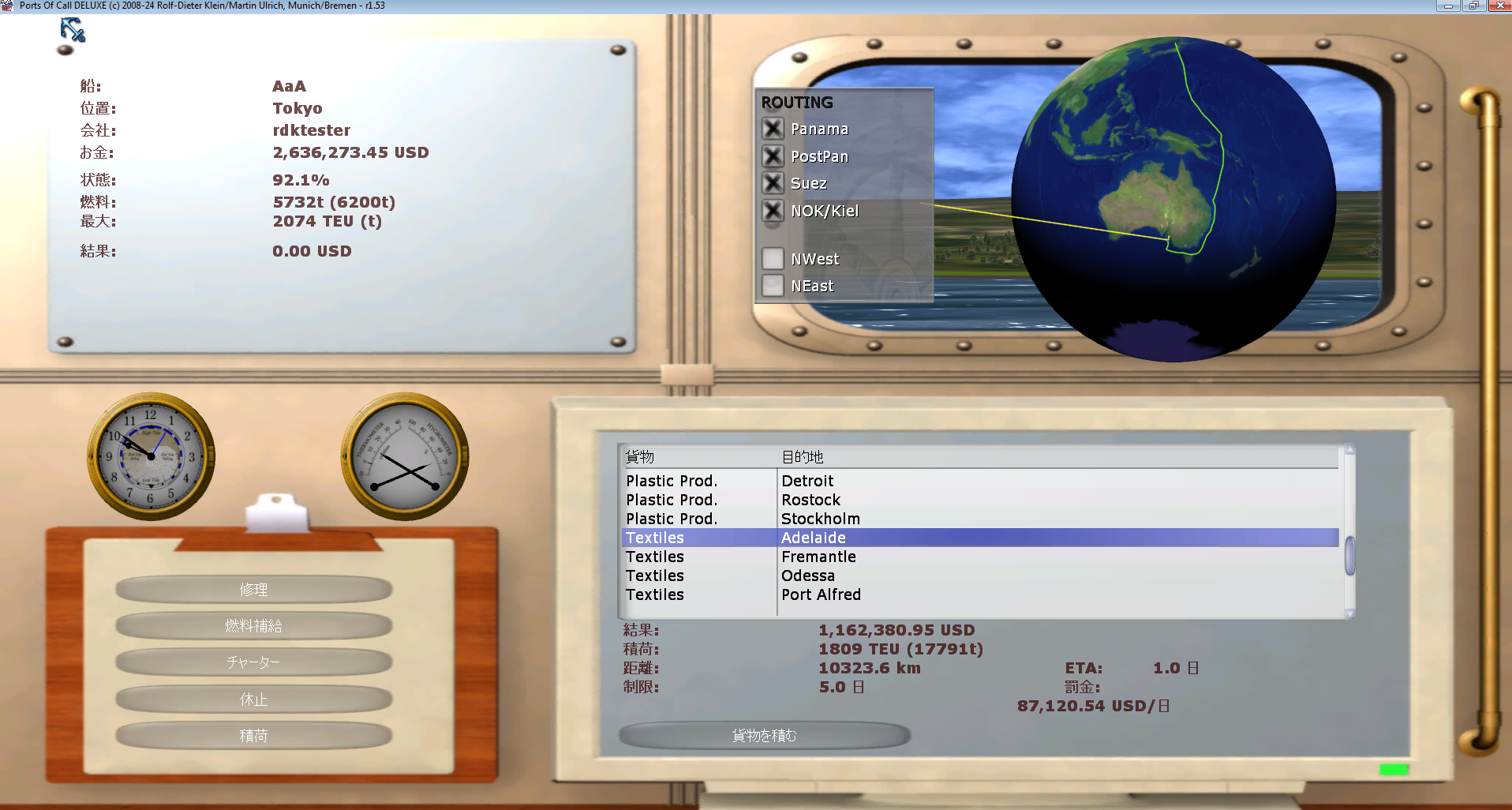Restore down the Ports Of Call window
This screenshot has height=810, width=1512.
1473,6
